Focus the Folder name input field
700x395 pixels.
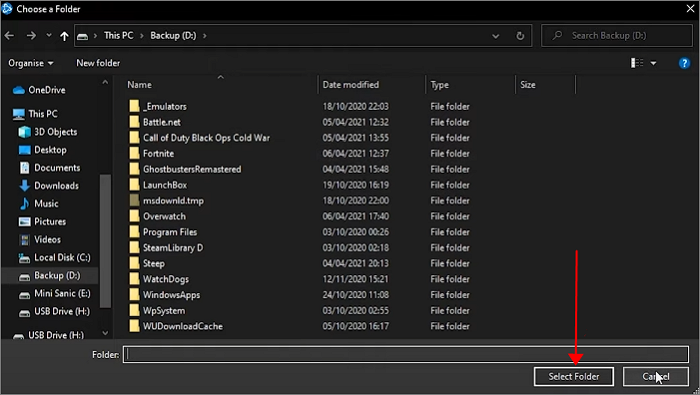click(406, 354)
